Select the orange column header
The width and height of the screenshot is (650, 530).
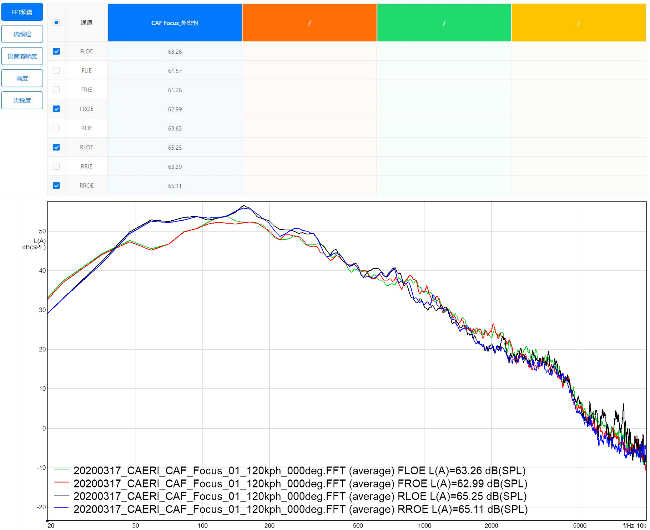[310, 21]
